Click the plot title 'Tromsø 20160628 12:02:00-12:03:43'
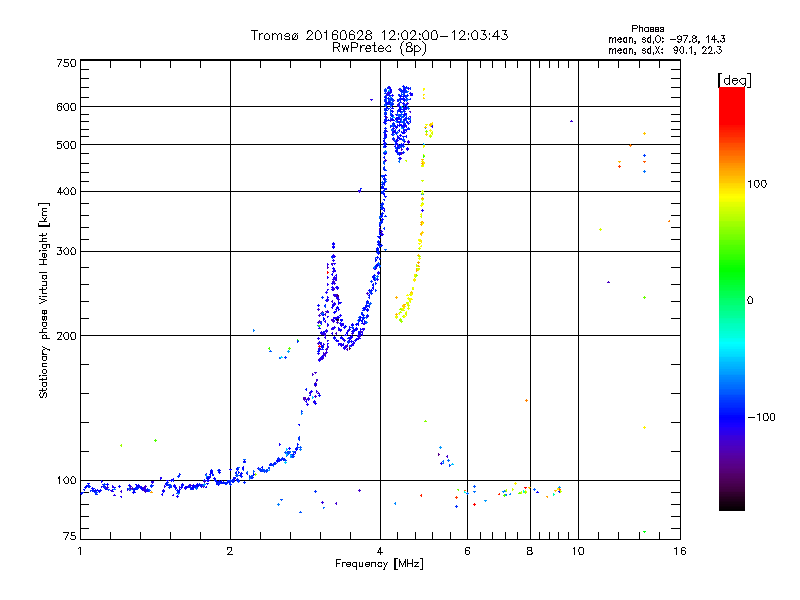Viewport: 800px width, 600px height. [x=379, y=35]
